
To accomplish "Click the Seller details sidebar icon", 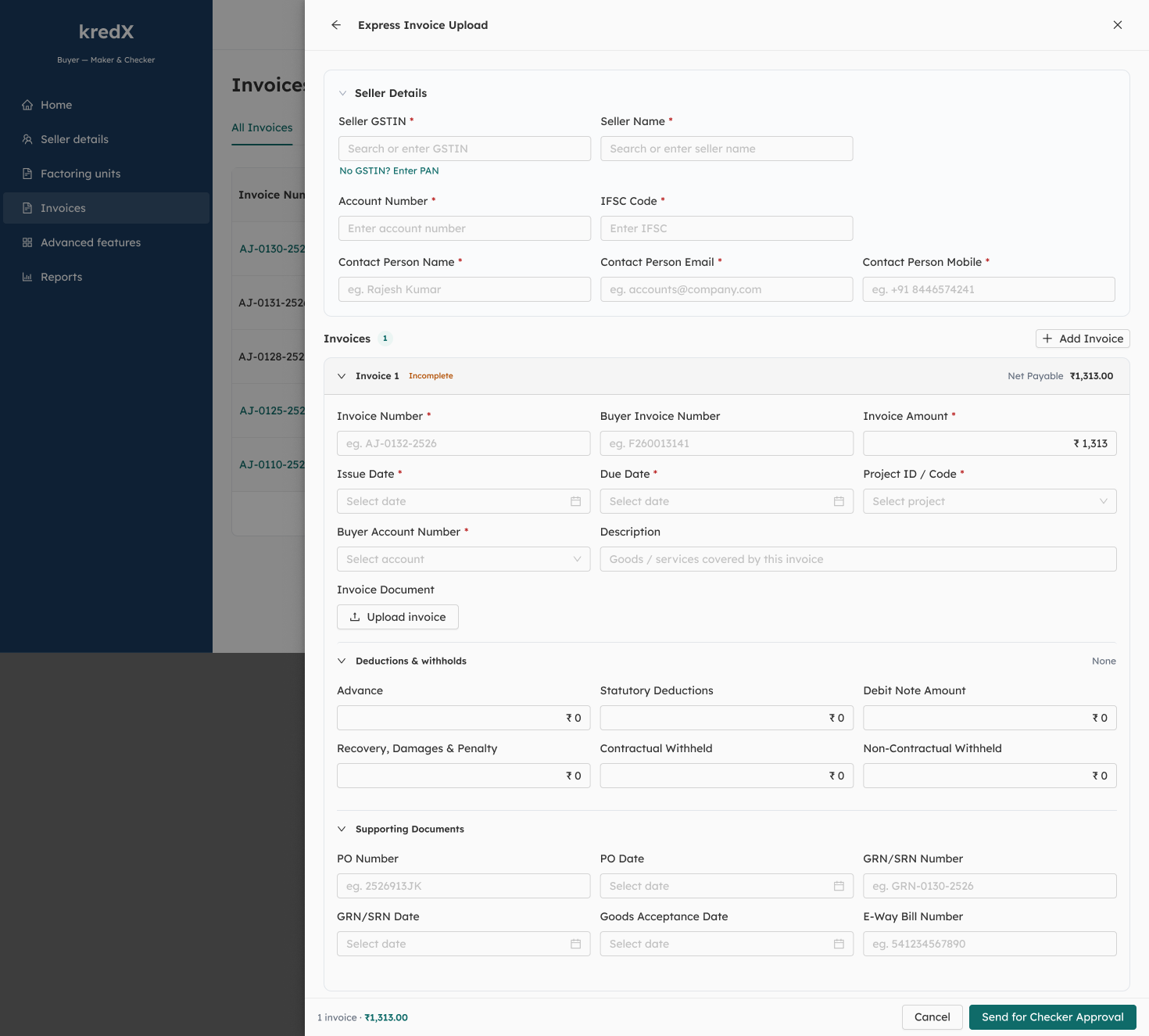I will pyautogui.click(x=27, y=139).
